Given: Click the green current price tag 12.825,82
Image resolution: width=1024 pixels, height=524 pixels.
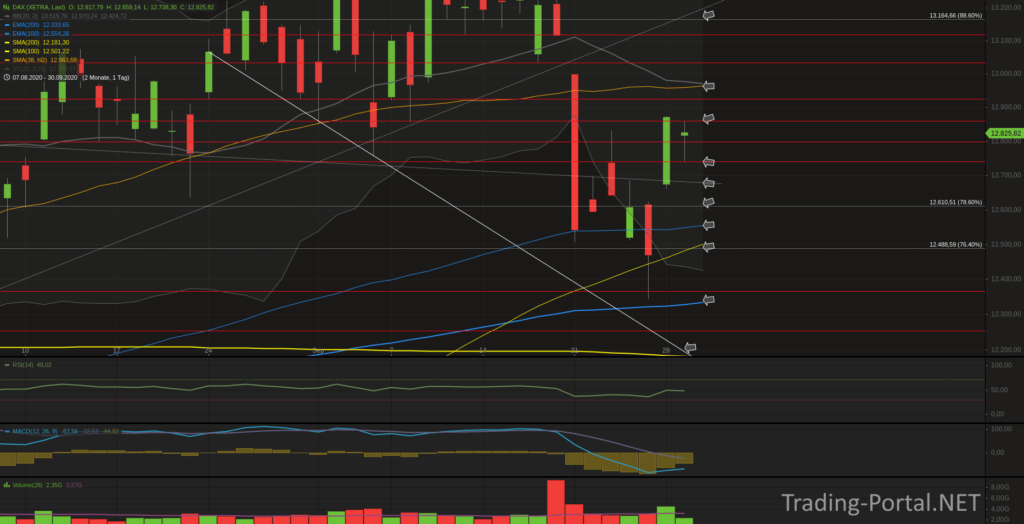Looking at the screenshot, I should point(1006,133).
